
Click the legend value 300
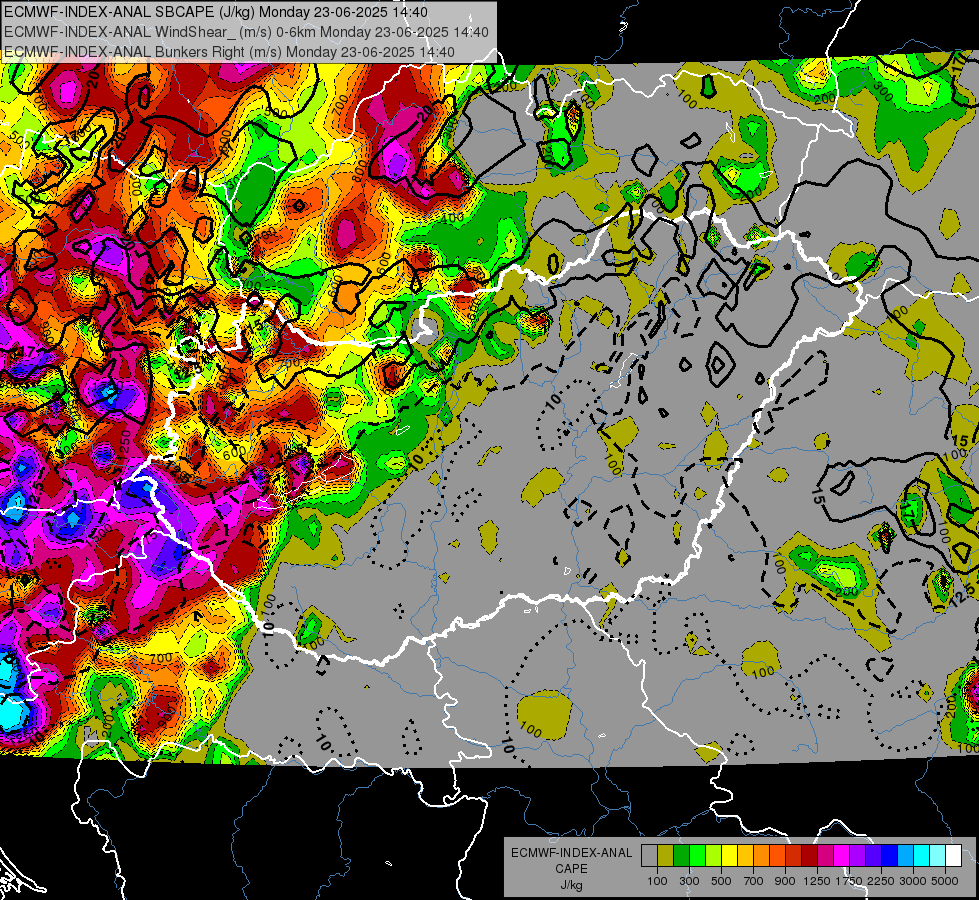(x=689, y=881)
